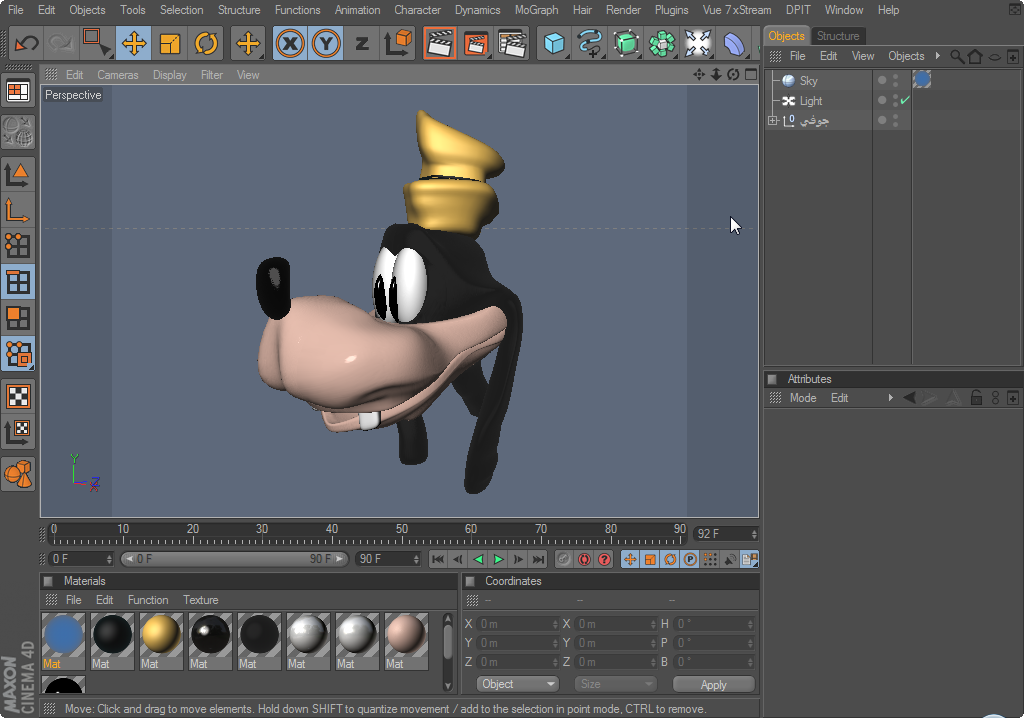Click the Undo arrow in the top toolbar
The image size is (1024, 718).
pos(27,44)
